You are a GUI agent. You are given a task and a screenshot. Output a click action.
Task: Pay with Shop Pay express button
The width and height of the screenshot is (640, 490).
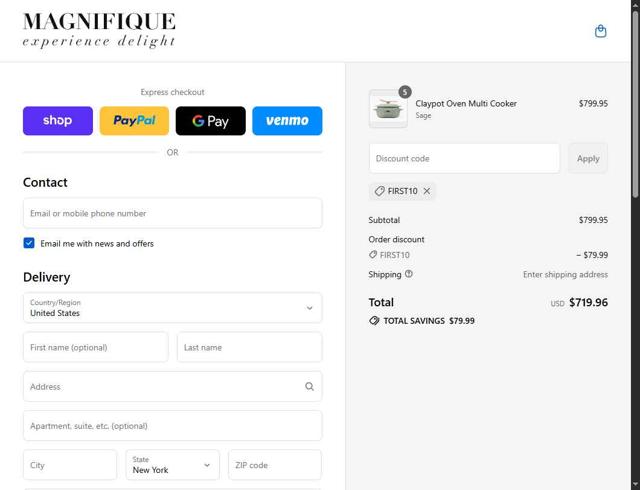tap(58, 121)
